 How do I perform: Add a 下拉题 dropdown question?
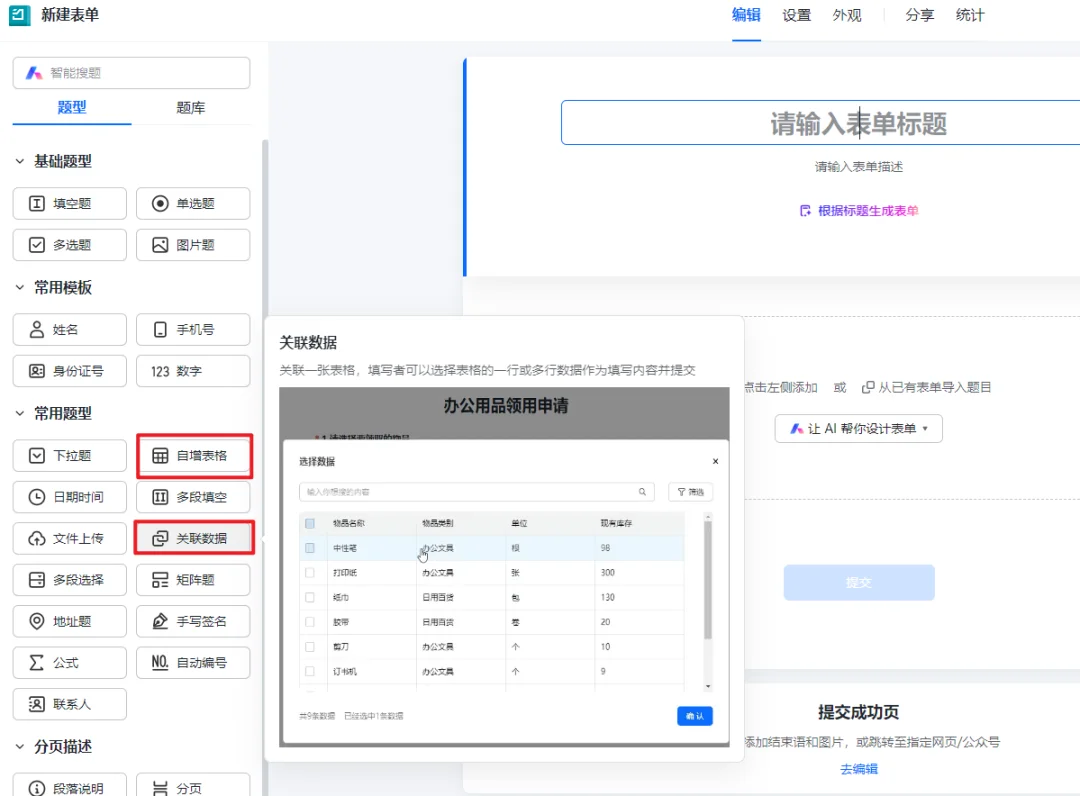click(70, 455)
